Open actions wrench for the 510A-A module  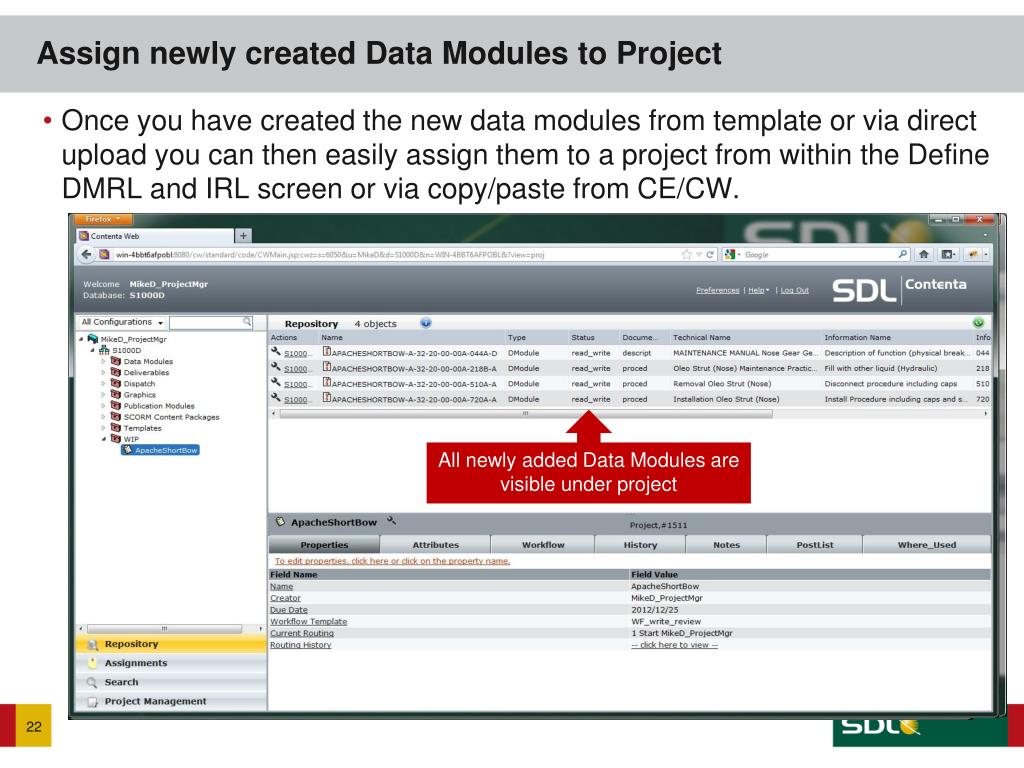click(276, 382)
